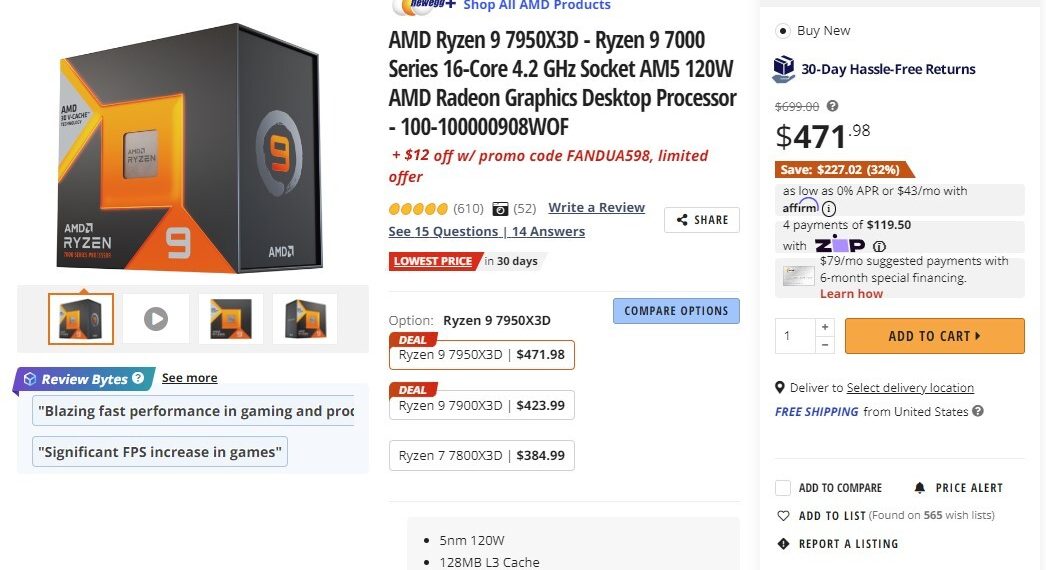Check the Add to Compare checkbox

(x=783, y=488)
